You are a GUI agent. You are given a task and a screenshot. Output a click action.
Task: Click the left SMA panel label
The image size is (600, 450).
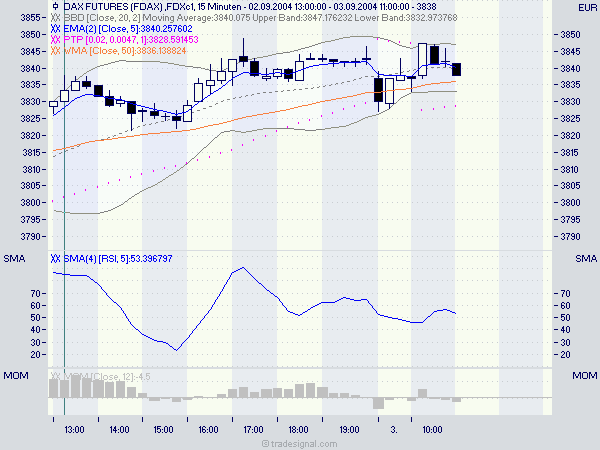coord(14,259)
